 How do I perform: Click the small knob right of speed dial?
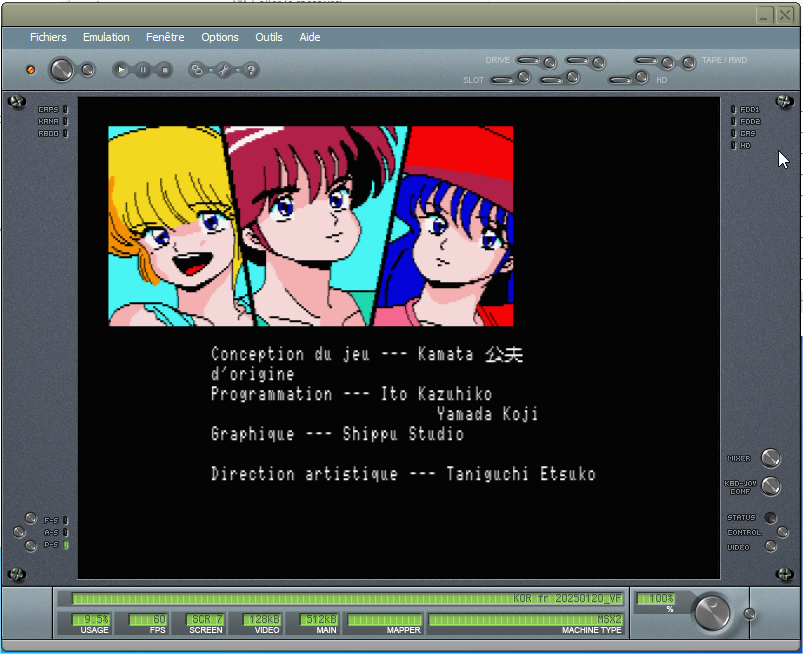749,614
